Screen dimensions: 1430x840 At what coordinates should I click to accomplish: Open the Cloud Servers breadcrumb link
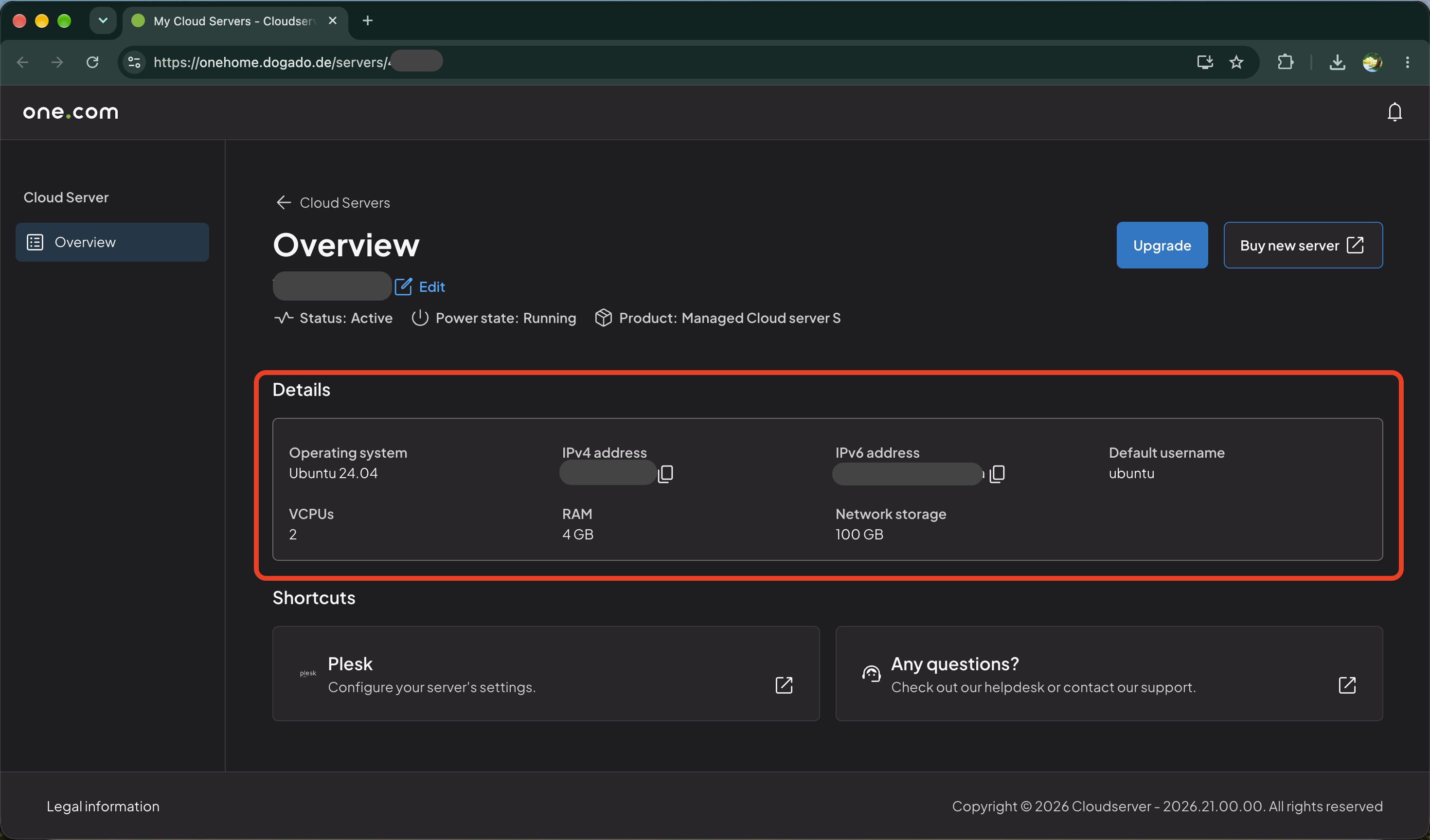(x=344, y=203)
